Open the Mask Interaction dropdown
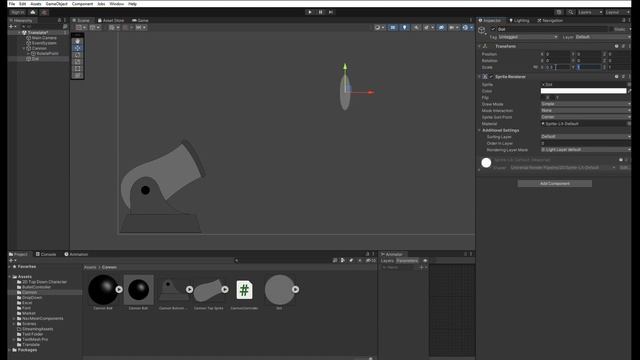Screen dimensions: 640x360 [586, 111]
